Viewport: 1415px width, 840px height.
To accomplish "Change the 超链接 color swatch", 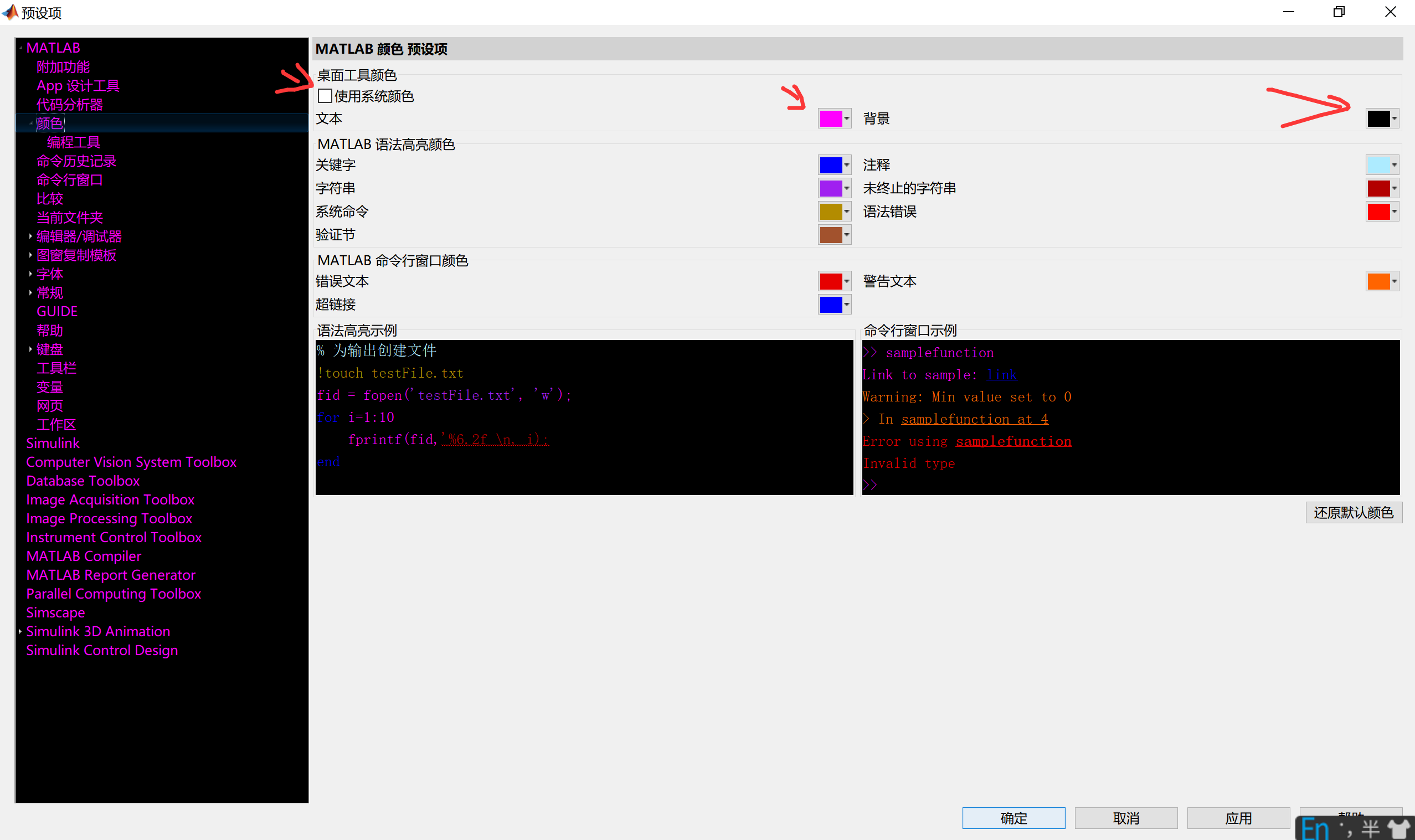I will click(x=834, y=305).
